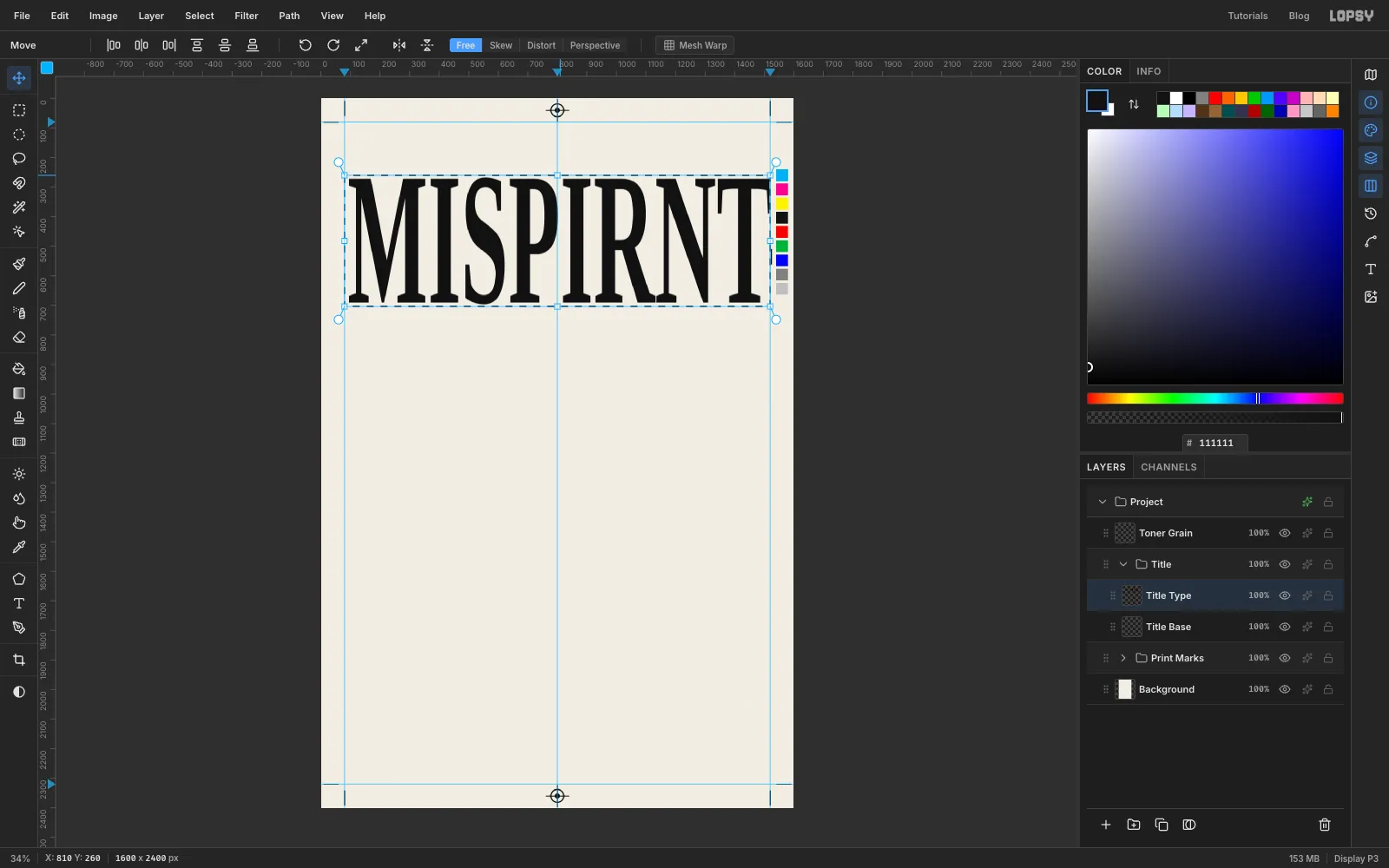
Task: Open the History panel icon
Action: [1371, 214]
